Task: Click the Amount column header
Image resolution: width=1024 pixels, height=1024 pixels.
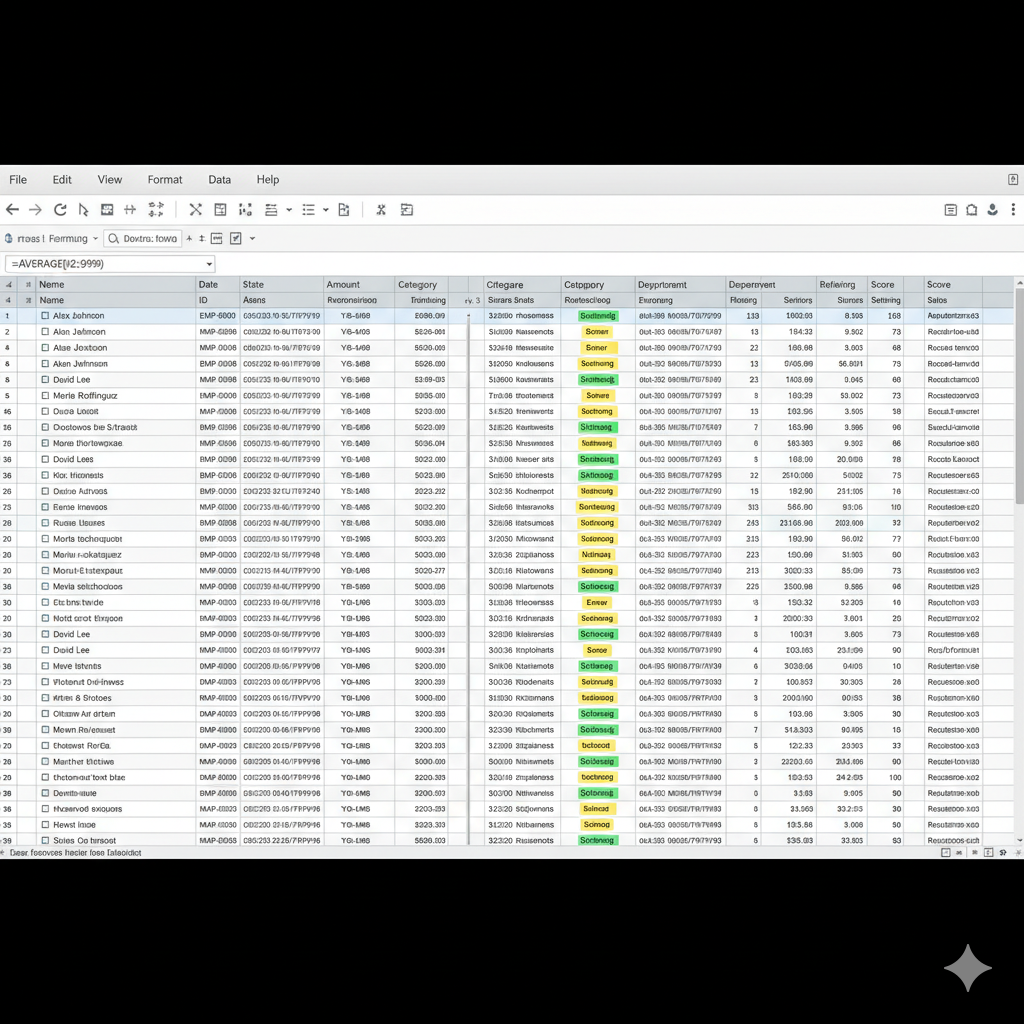Action: pyautogui.click(x=343, y=285)
